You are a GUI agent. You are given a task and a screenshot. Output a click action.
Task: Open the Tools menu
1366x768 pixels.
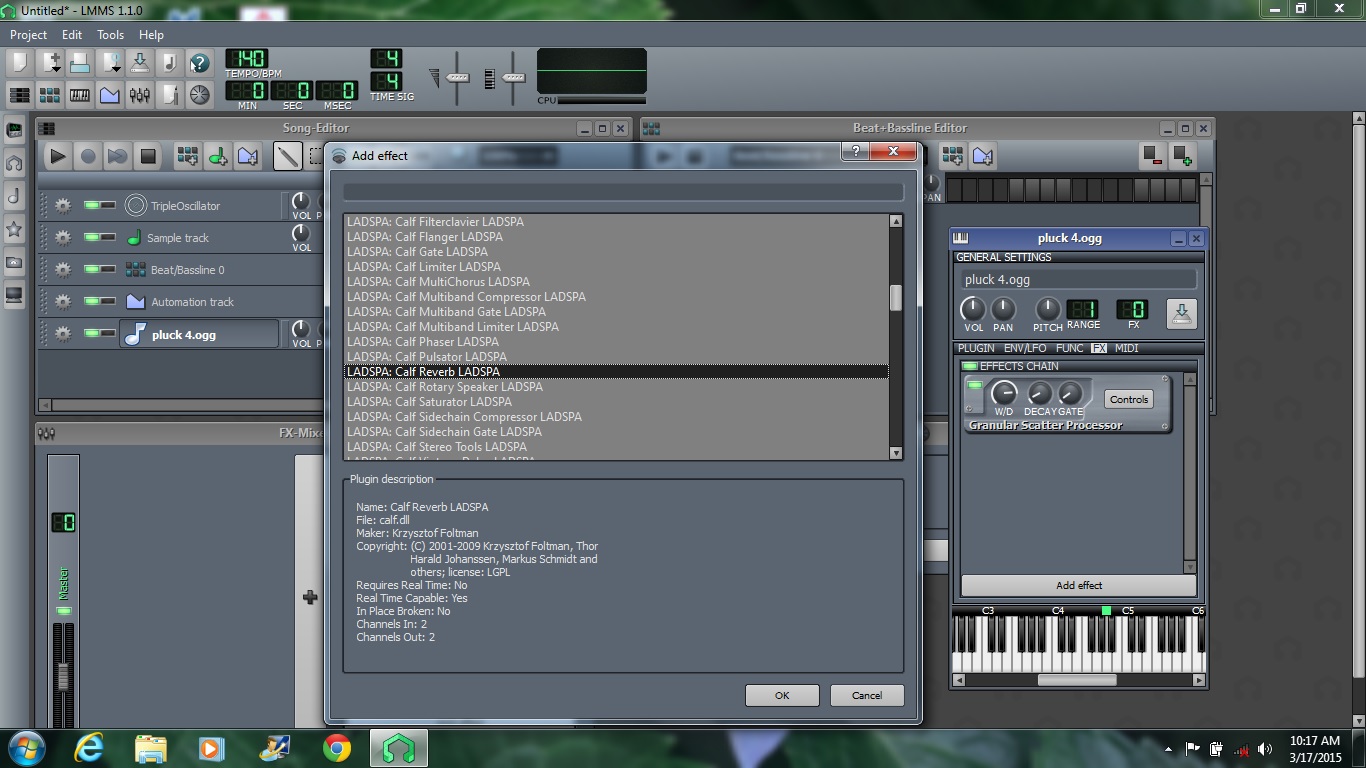110,34
